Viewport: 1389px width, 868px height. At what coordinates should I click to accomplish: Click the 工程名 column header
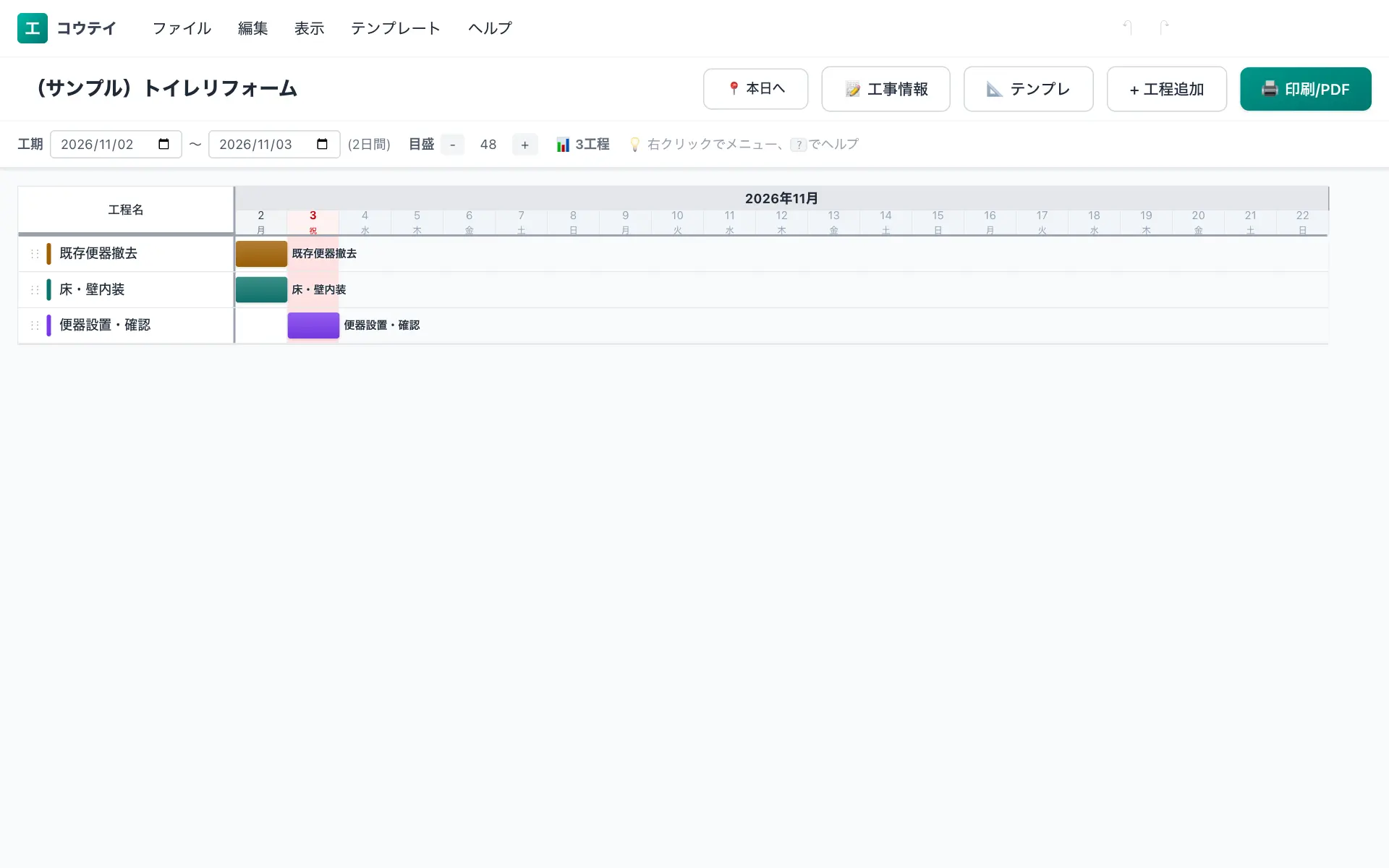pos(126,210)
